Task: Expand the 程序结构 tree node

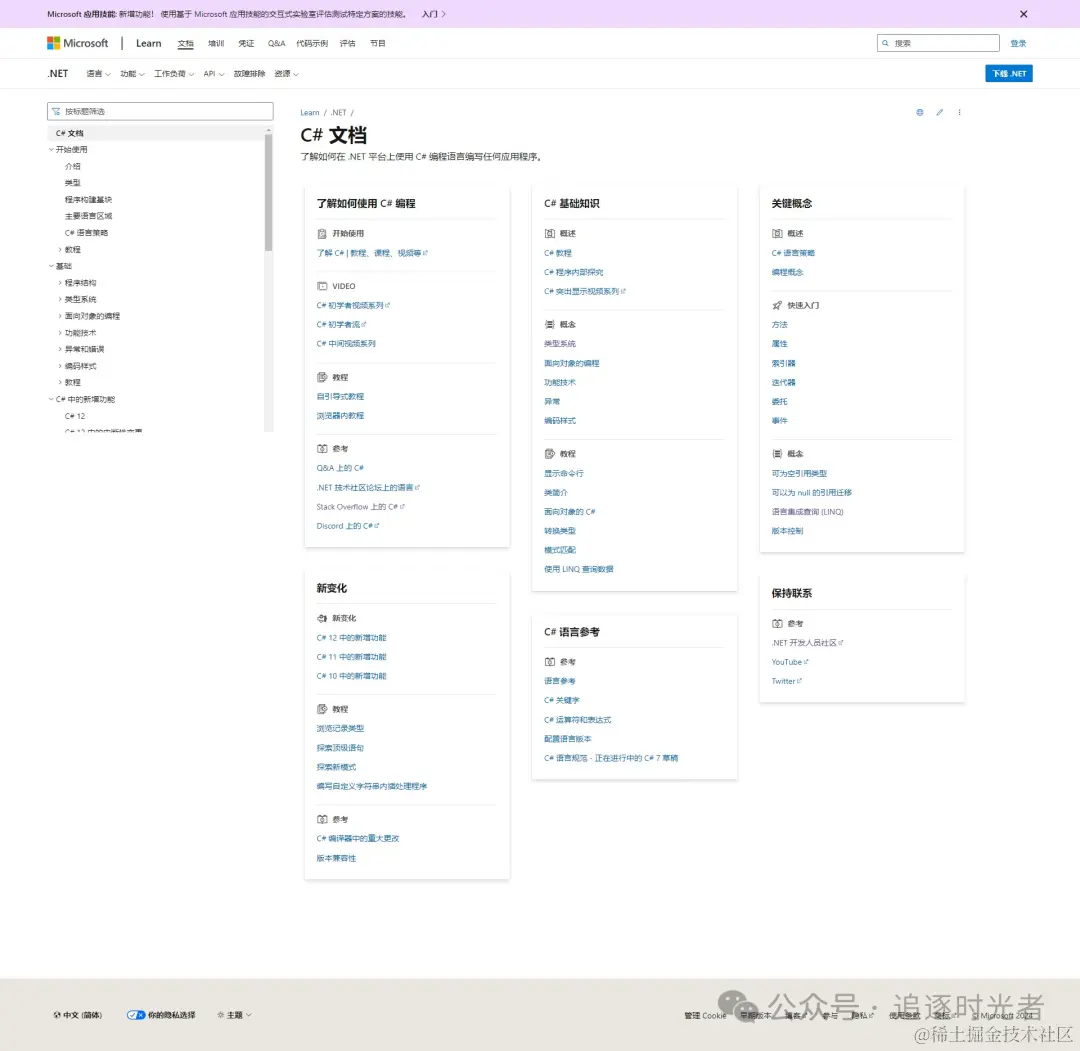Action: [60, 283]
